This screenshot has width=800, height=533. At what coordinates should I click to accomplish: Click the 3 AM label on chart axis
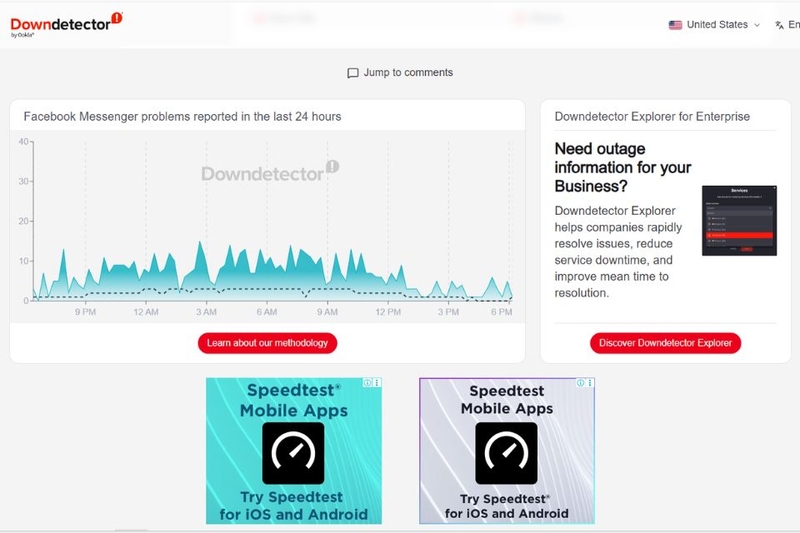pyautogui.click(x=206, y=312)
